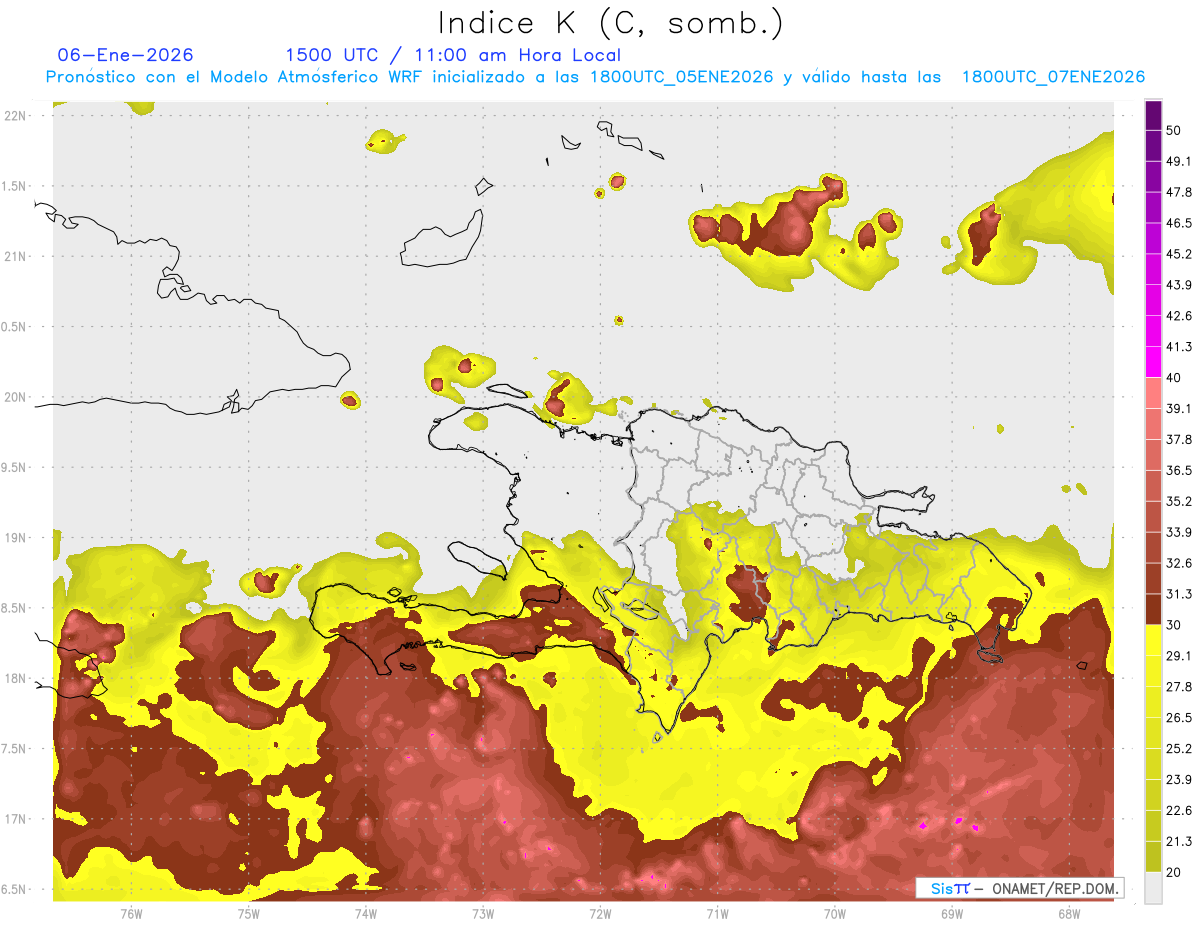Select the colorbar value "39.1"
This screenshot has height=927, width=1200.
[1179, 408]
